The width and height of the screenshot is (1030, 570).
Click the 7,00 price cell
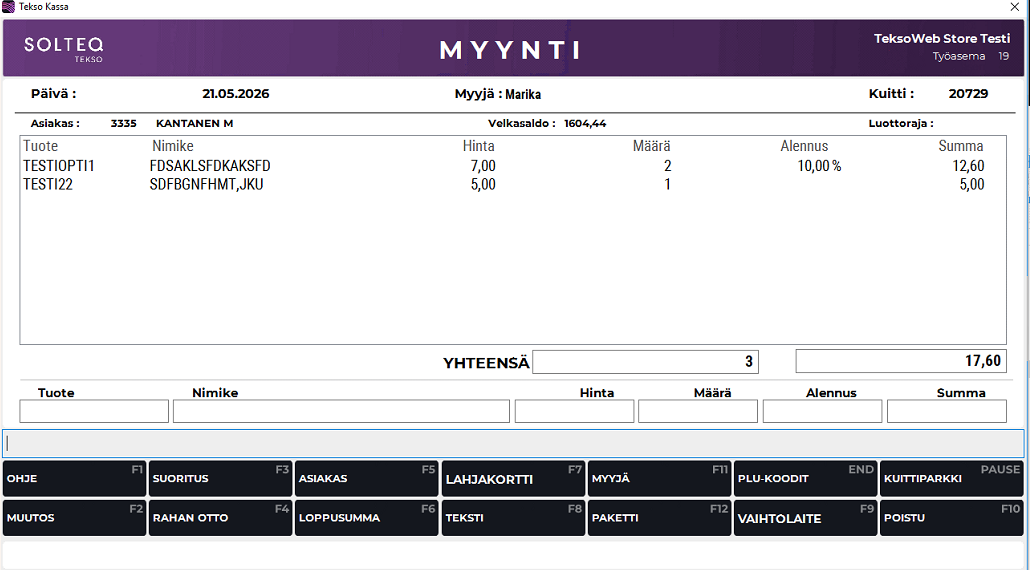click(483, 166)
